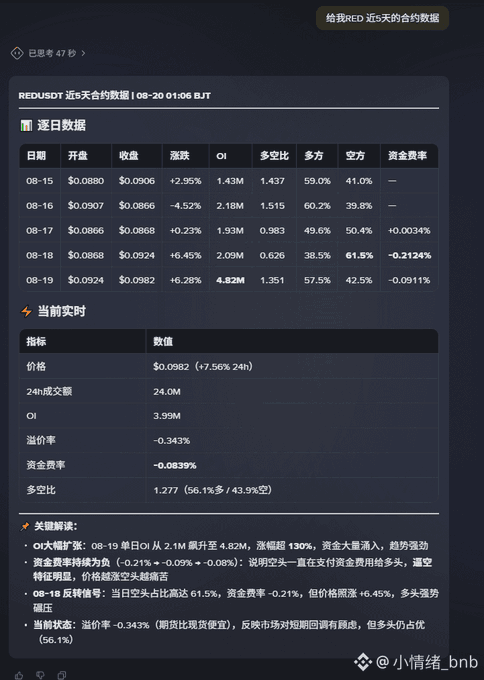Click the thumbs-down icon below the reply
Screen dimensions: 484x680
[40, 675]
